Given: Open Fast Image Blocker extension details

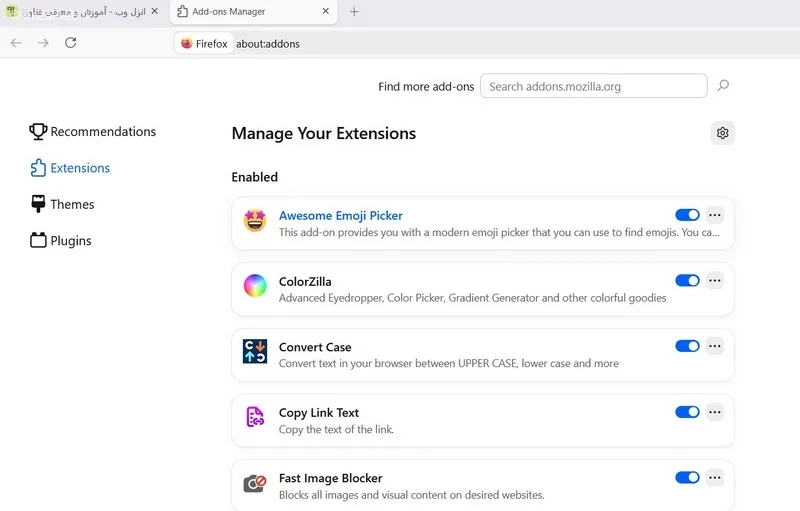Looking at the screenshot, I should tap(330, 478).
